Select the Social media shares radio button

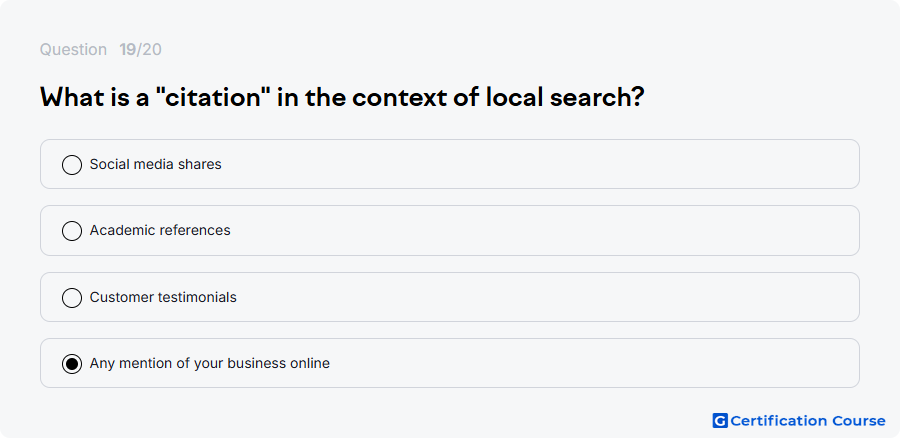(x=72, y=165)
